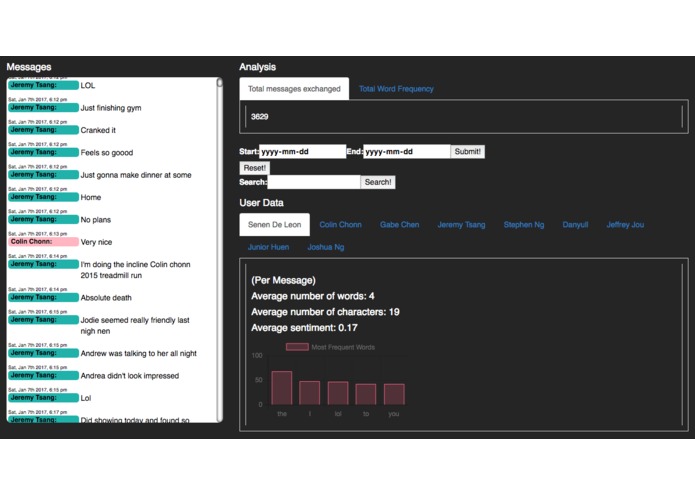Select 'Andrew was talking to her all night'
This screenshot has height=494, width=695.
point(139,354)
